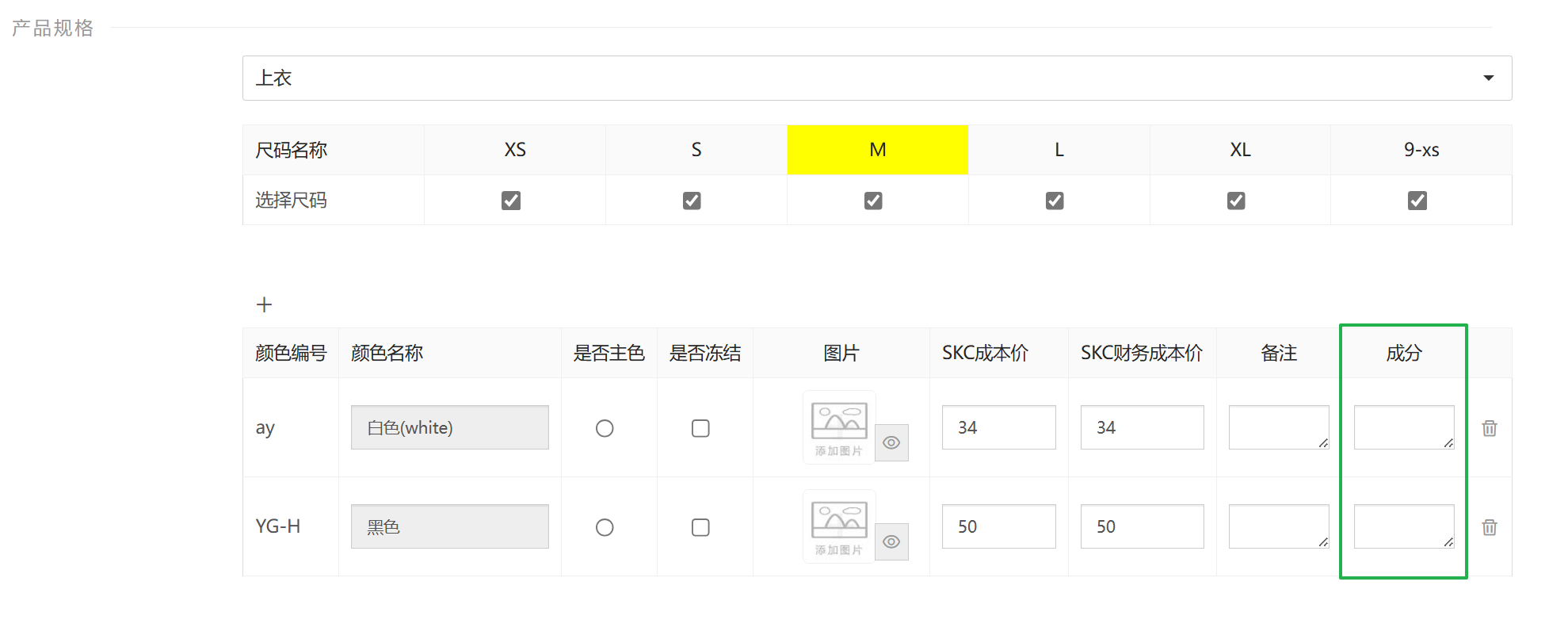Image resolution: width=1568 pixels, height=639 pixels.
Task: Set black YG-H as the main color
Action: point(605,527)
